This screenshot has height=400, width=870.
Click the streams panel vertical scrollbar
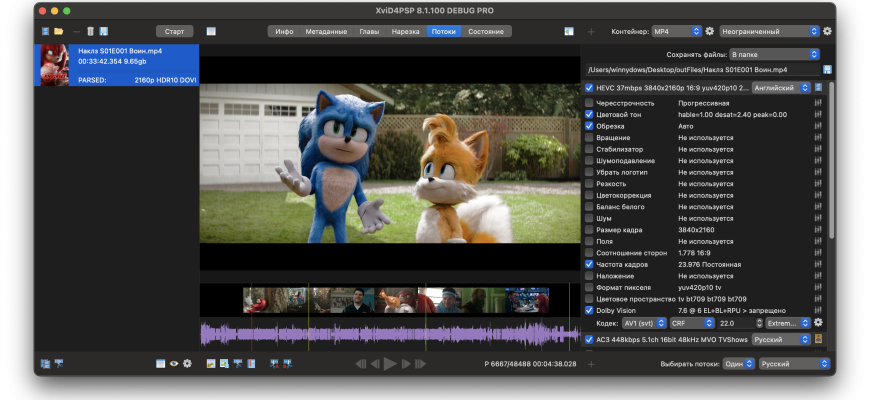[x=831, y=161]
